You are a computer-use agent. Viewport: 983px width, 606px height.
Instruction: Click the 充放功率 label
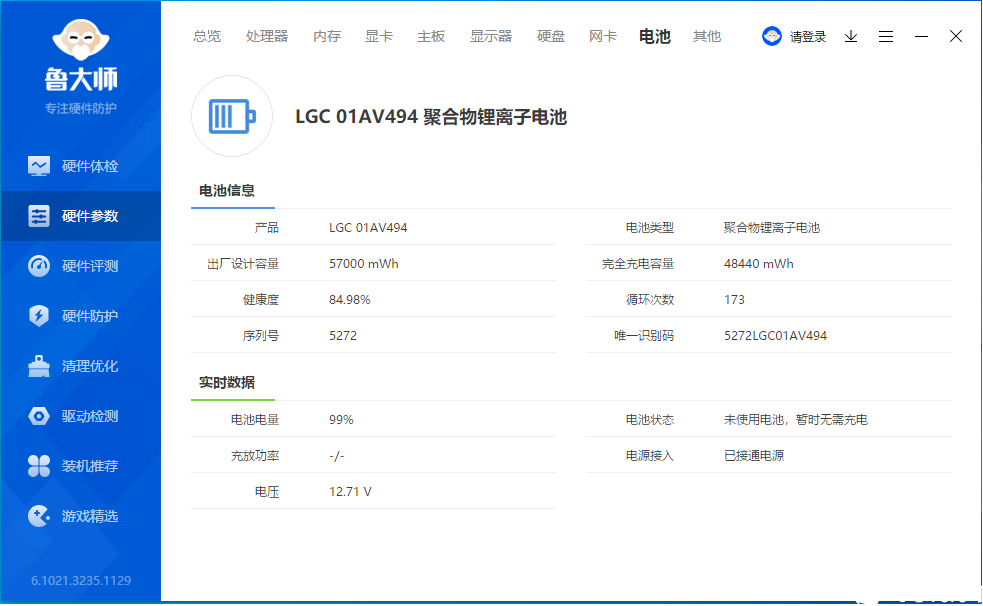pos(255,456)
